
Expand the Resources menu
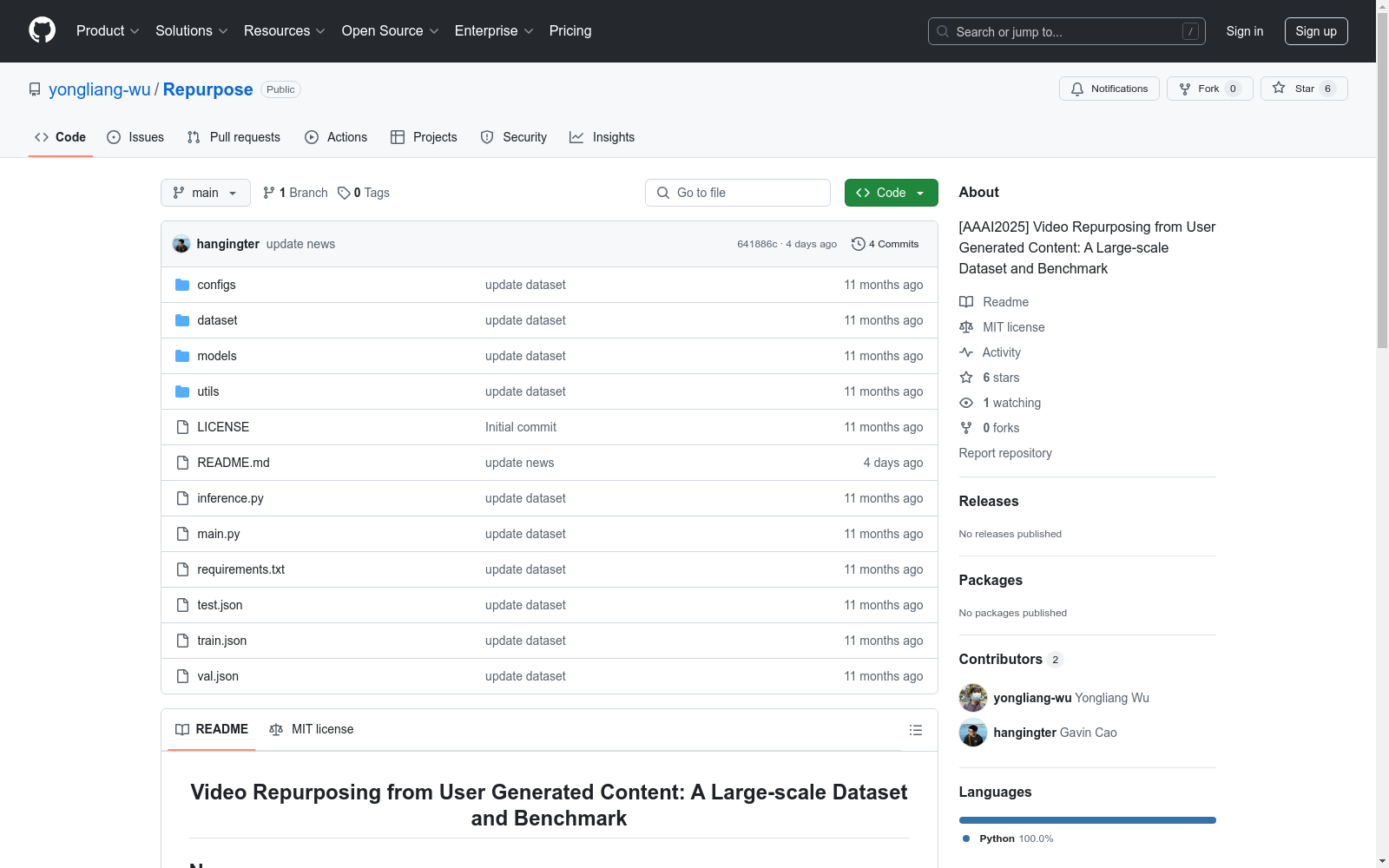(285, 31)
